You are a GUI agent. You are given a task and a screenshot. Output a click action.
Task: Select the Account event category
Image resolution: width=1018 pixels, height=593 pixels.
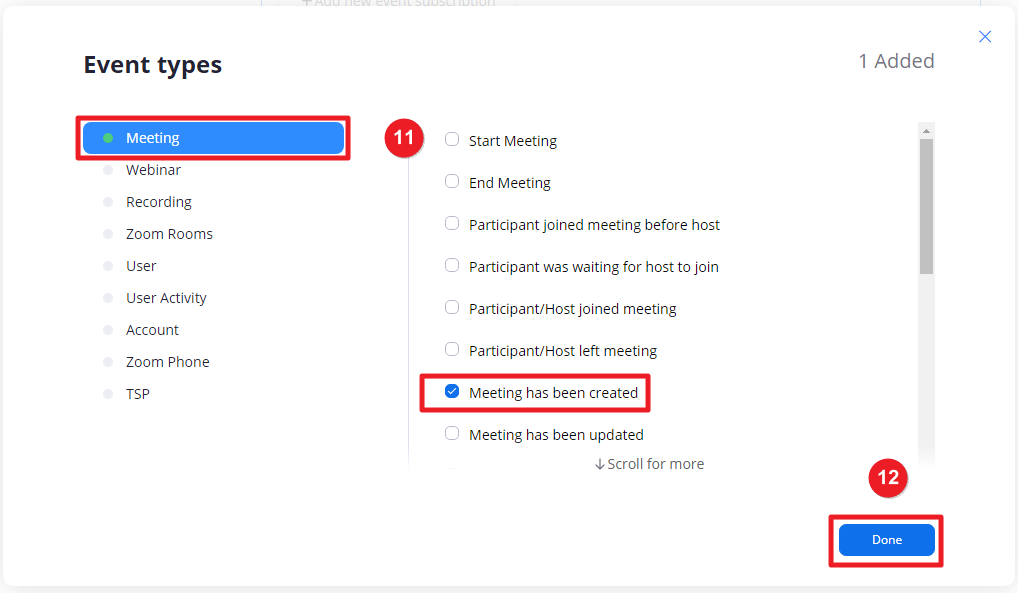click(152, 330)
